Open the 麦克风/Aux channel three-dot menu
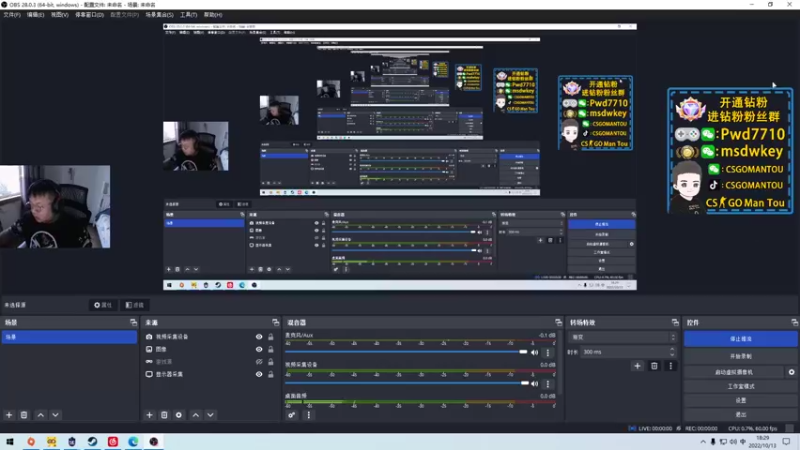 (x=548, y=352)
